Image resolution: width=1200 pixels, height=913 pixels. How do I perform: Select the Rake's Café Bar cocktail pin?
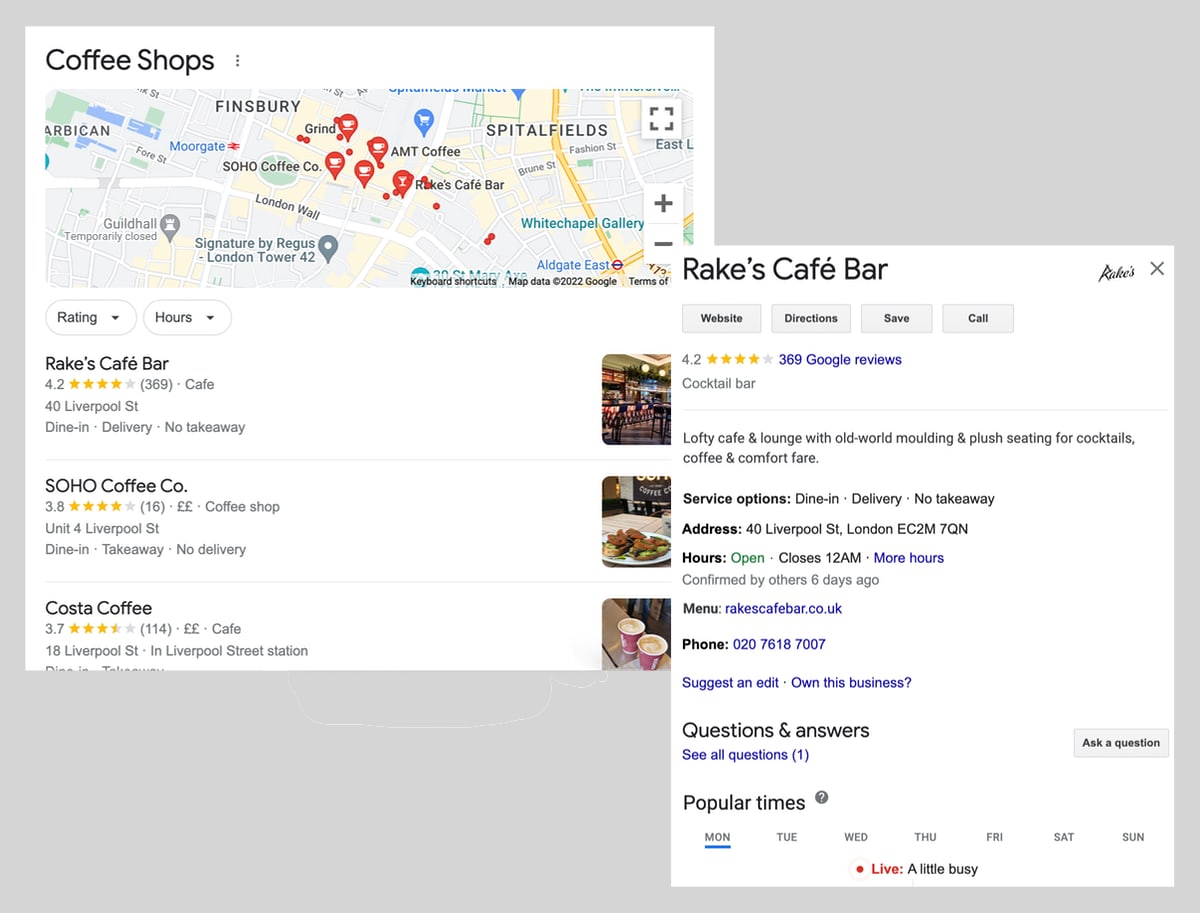pos(402,182)
